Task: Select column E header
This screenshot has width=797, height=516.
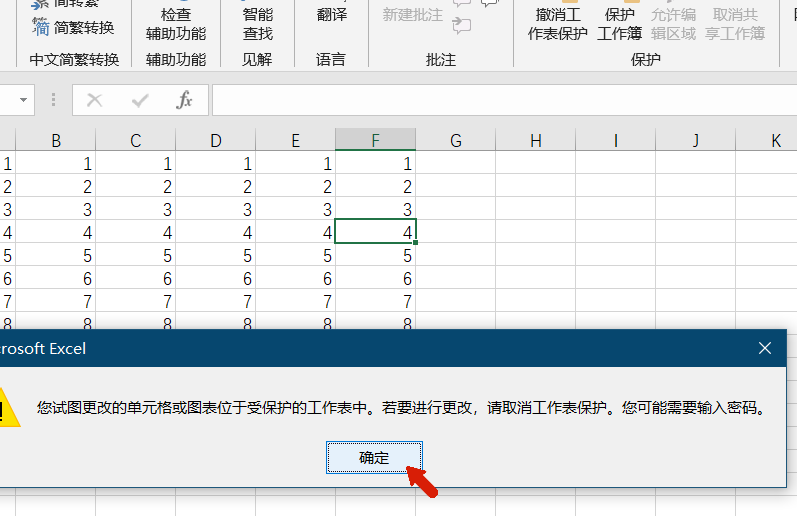Action: point(295,140)
